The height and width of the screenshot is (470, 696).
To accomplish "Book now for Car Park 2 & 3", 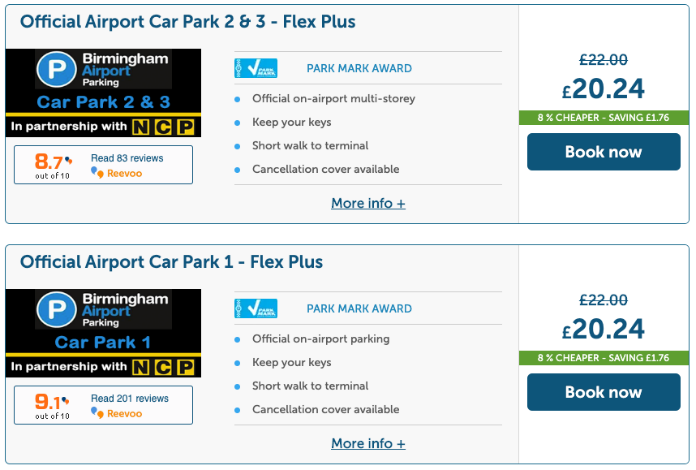I will pos(603,152).
